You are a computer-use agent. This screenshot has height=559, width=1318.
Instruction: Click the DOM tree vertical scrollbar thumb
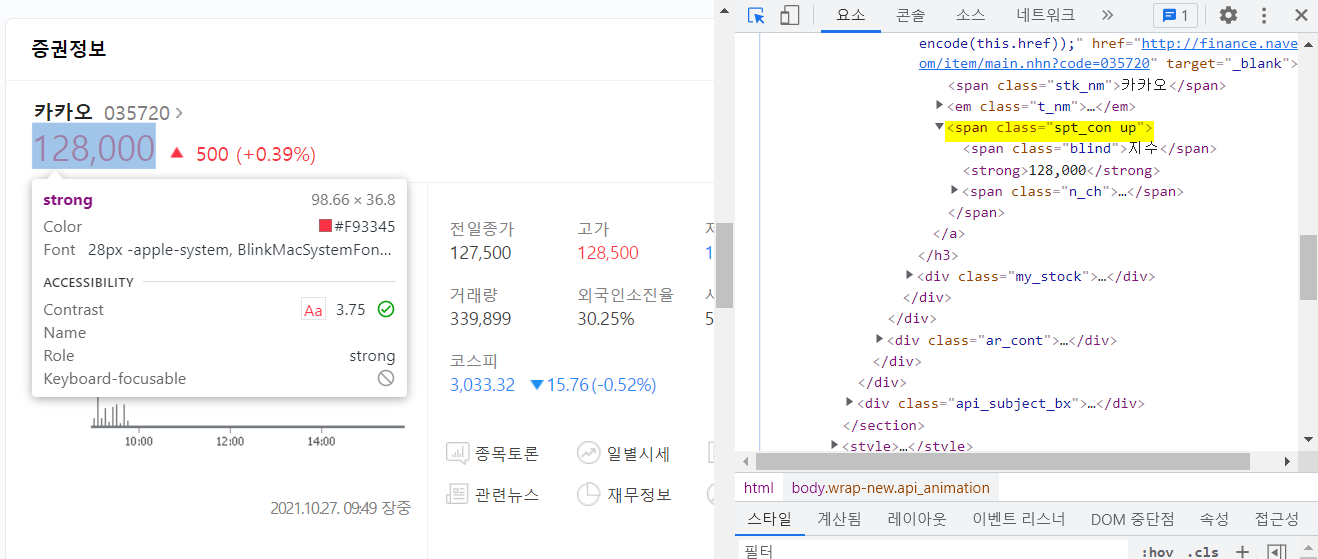[1308, 267]
